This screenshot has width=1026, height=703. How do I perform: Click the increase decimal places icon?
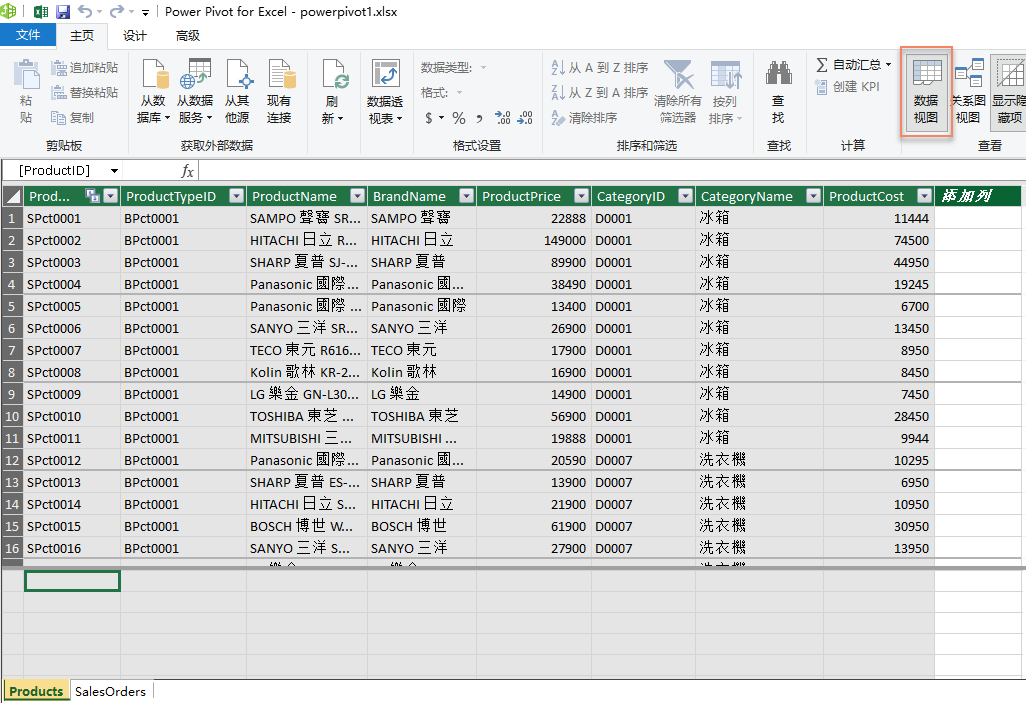pyautogui.click(x=503, y=118)
